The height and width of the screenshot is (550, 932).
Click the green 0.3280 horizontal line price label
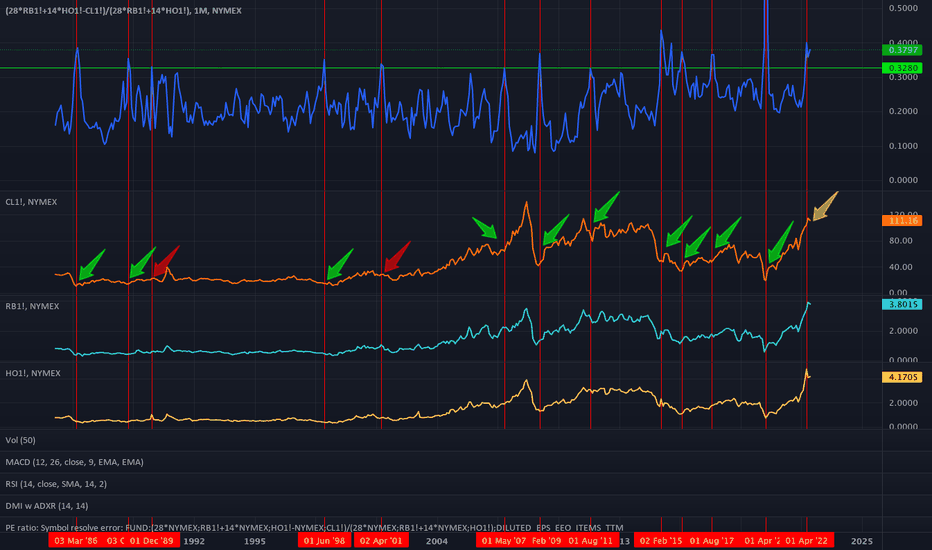point(902,68)
